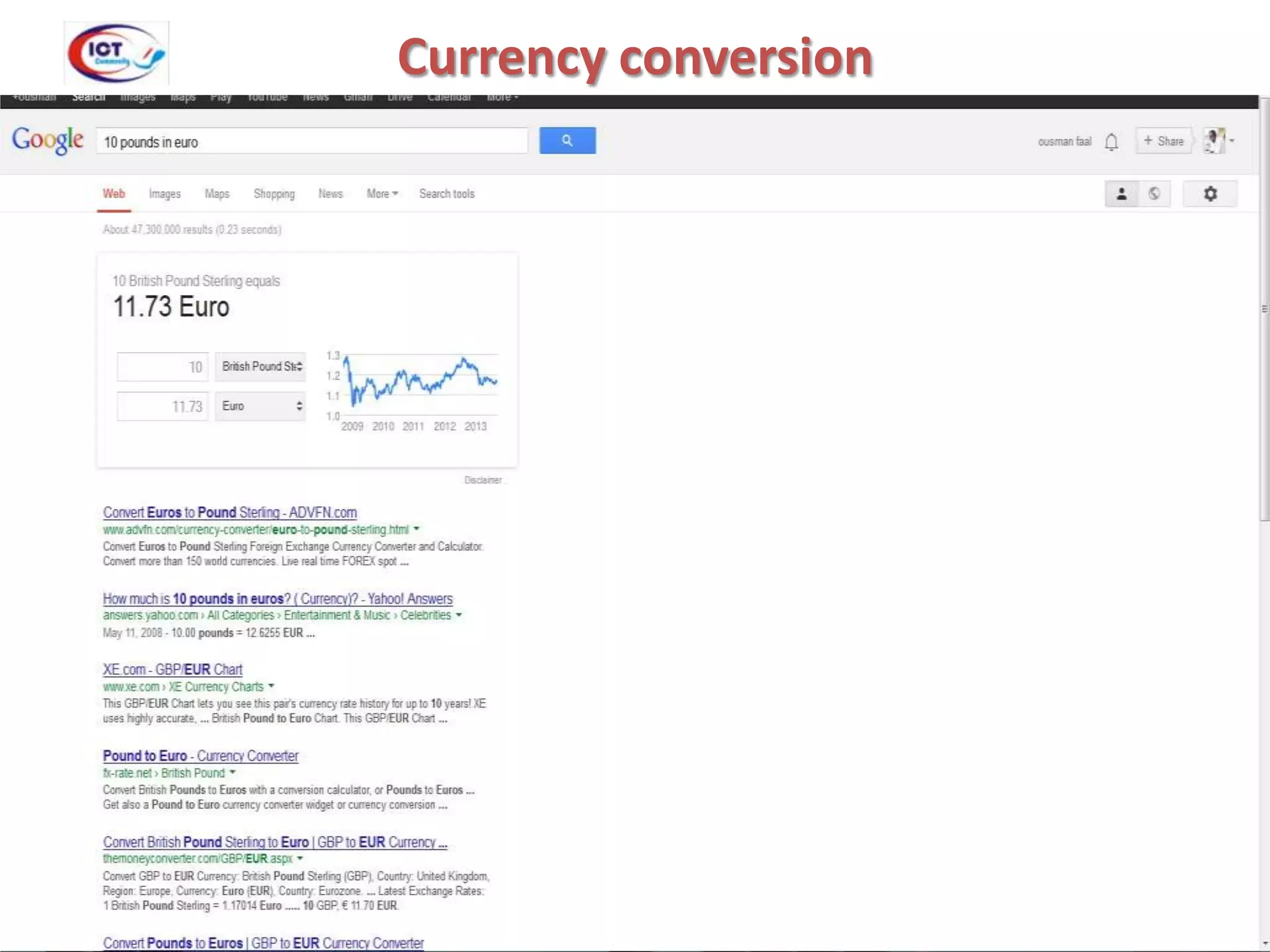Image resolution: width=1270 pixels, height=952 pixels.
Task: Click the amount field showing 10
Action: [x=163, y=366]
